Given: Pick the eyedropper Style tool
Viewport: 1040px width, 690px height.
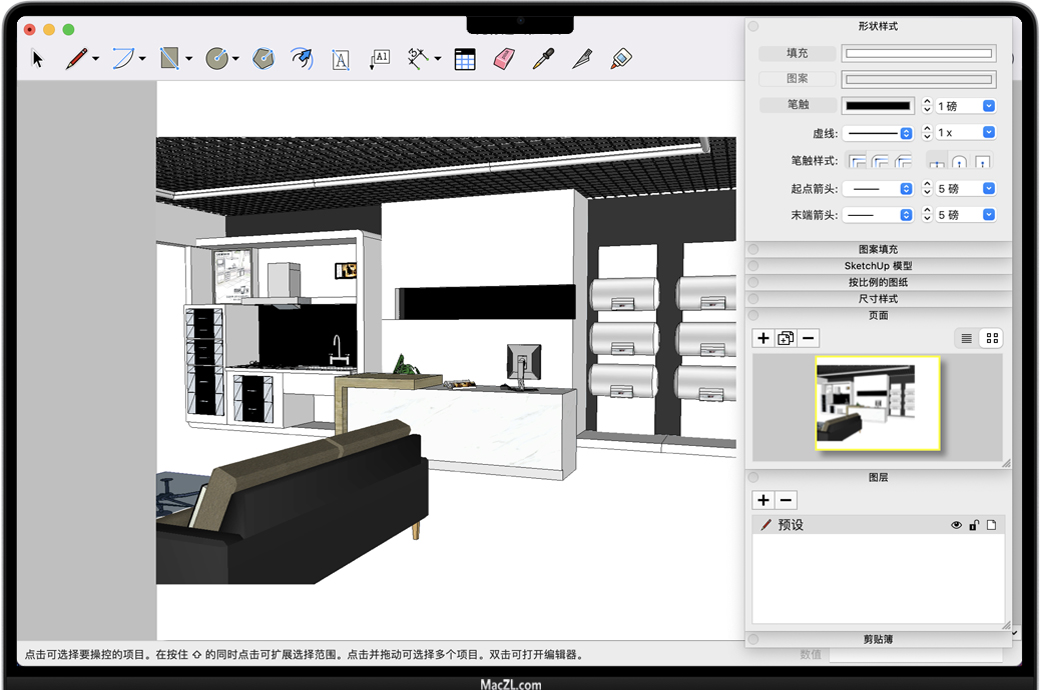Looking at the screenshot, I should [x=542, y=59].
